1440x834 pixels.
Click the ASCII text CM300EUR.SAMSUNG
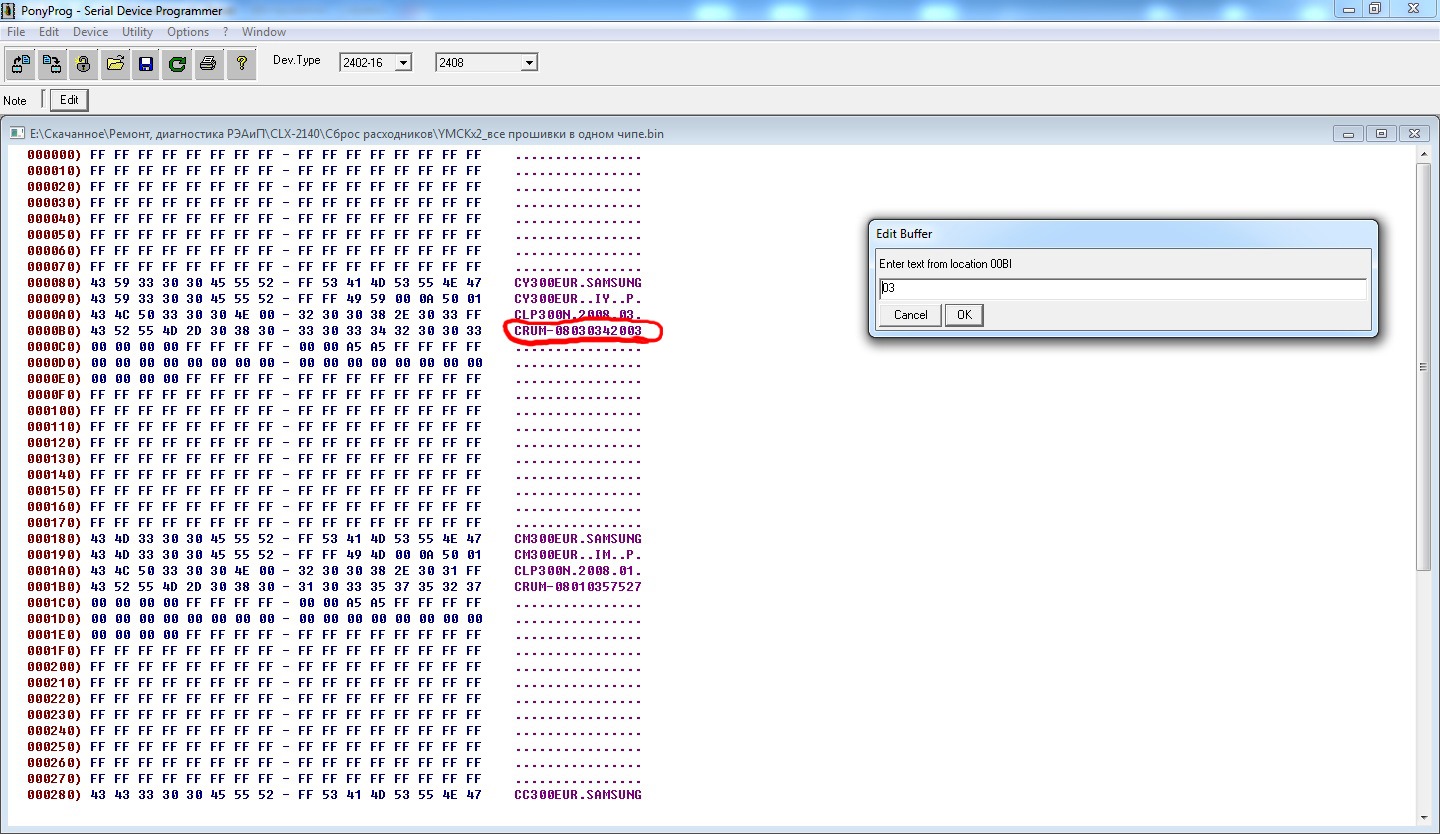578,539
